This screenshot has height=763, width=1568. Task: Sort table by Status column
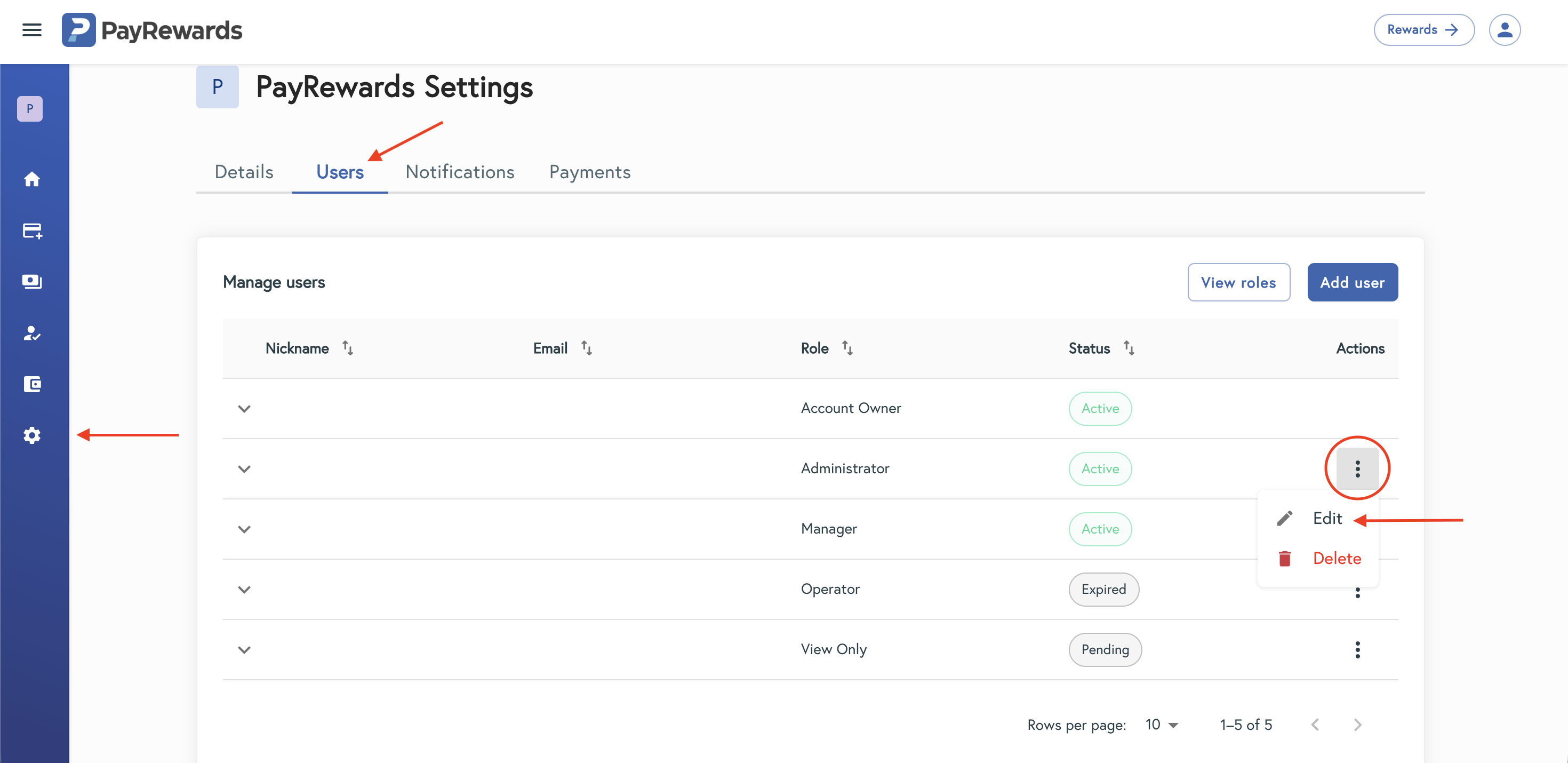[1128, 348]
